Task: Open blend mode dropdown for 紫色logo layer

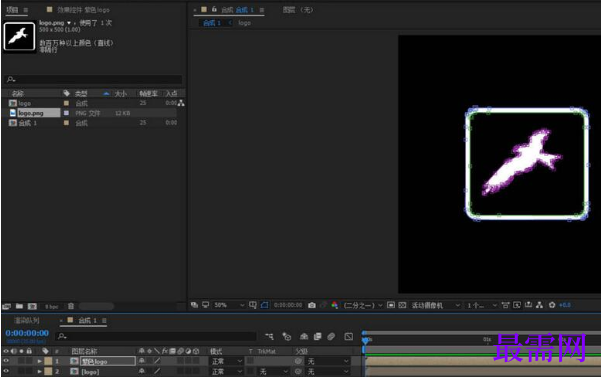Action: point(226,361)
